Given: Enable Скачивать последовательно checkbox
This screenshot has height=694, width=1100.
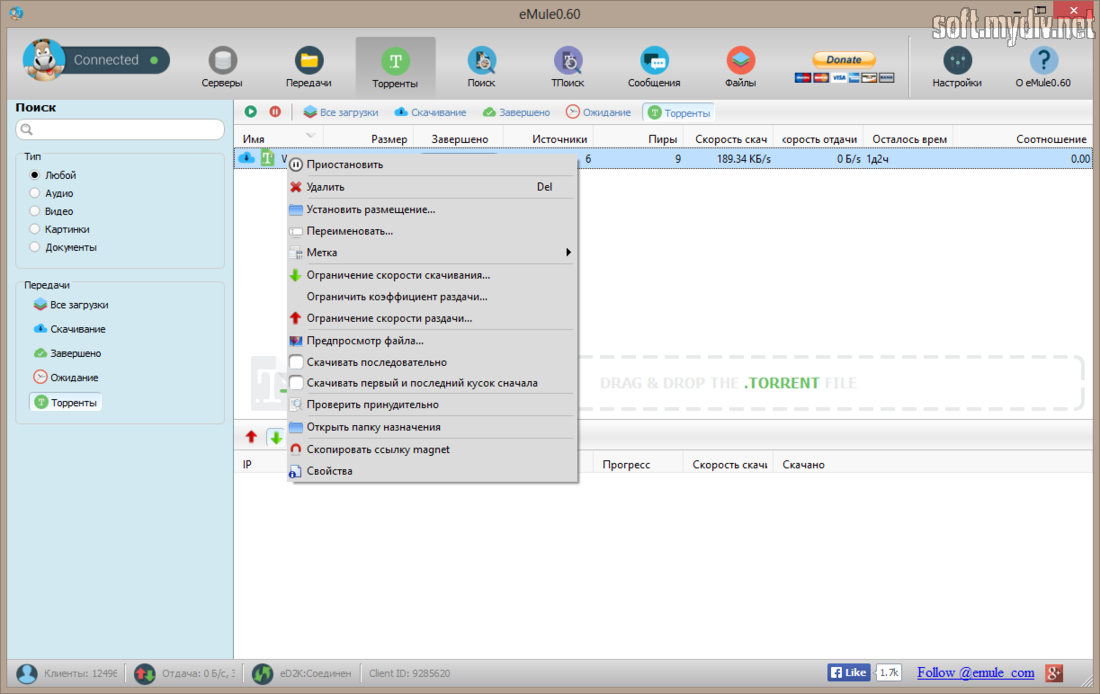Looking at the screenshot, I should (x=296, y=362).
